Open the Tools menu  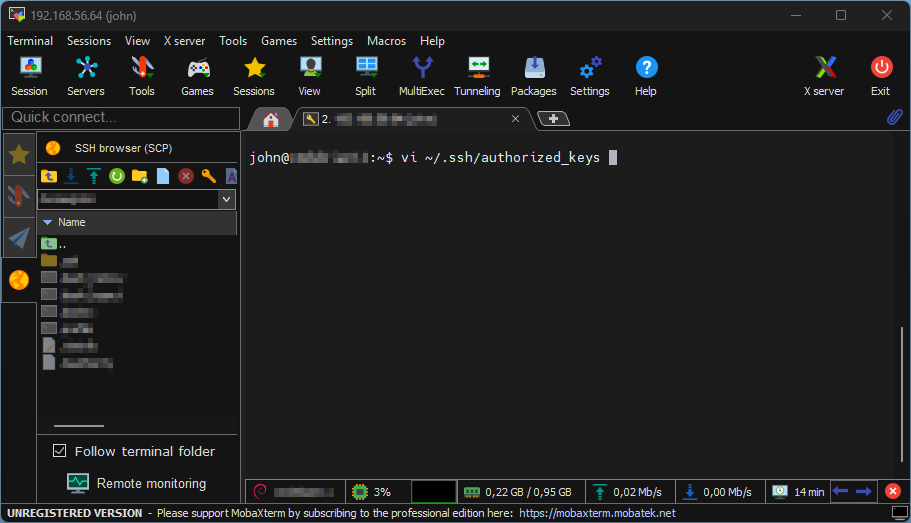(233, 41)
